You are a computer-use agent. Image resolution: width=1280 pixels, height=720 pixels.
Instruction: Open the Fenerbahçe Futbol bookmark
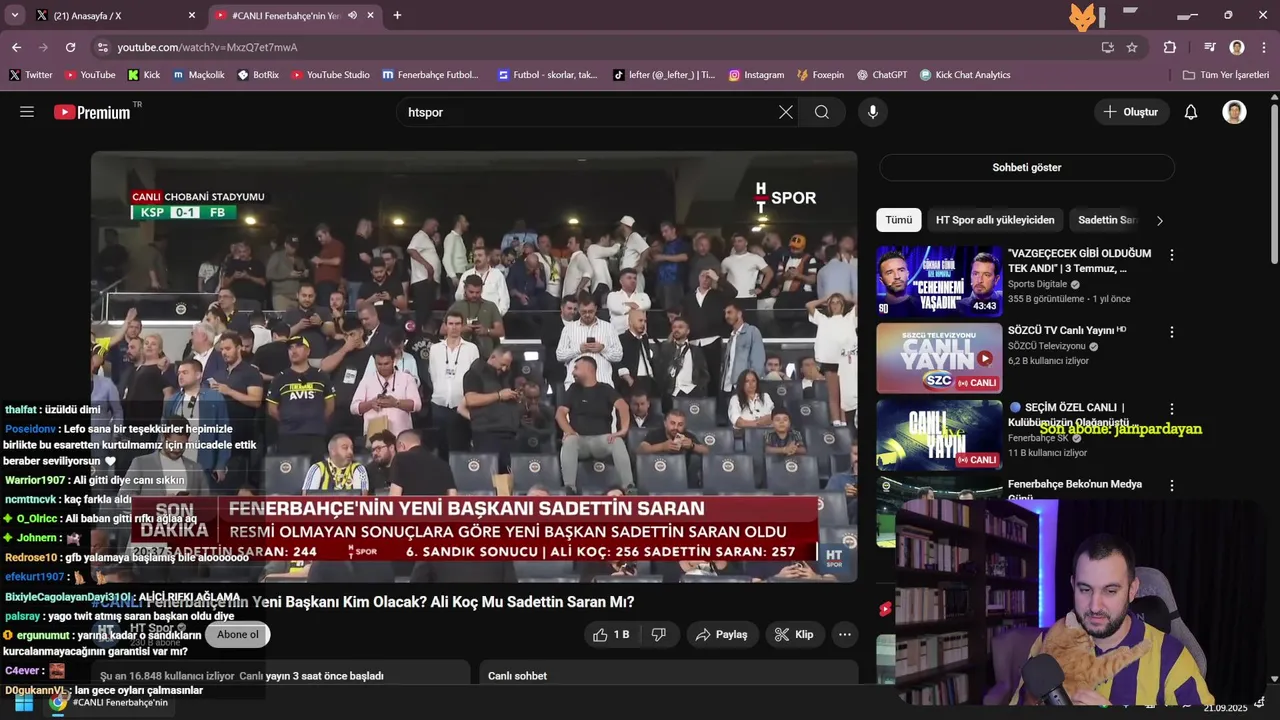pyautogui.click(x=431, y=75)
